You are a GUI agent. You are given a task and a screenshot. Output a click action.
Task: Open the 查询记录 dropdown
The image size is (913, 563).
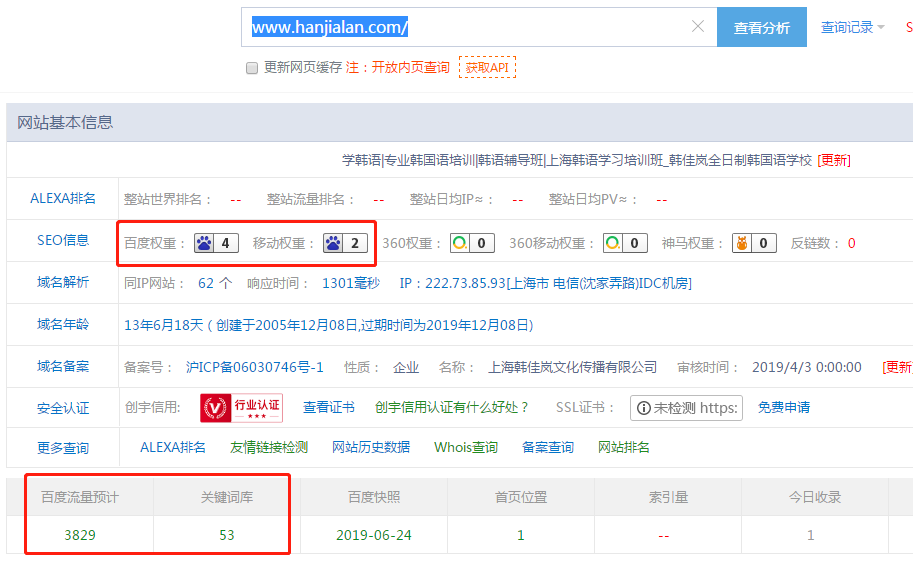tap(852, 27)
